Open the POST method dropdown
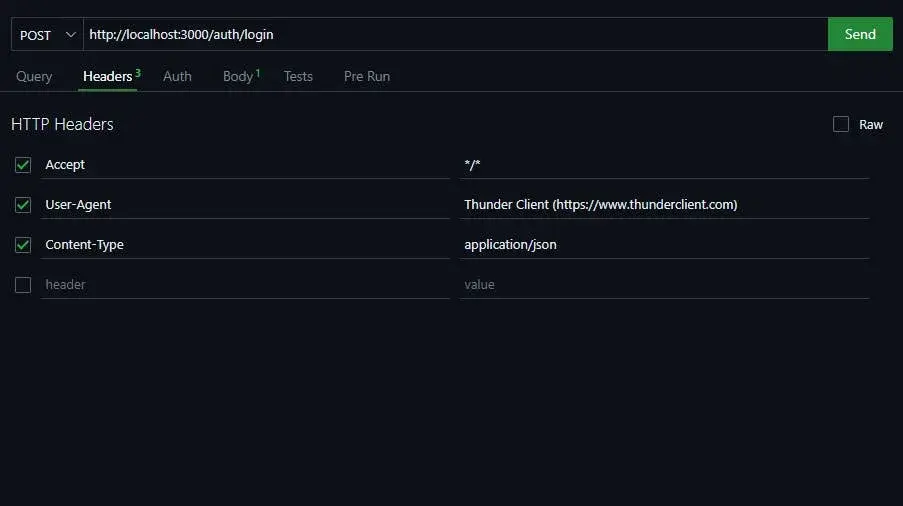The width and height of the screenshot is (903, 506). point(47,35)
